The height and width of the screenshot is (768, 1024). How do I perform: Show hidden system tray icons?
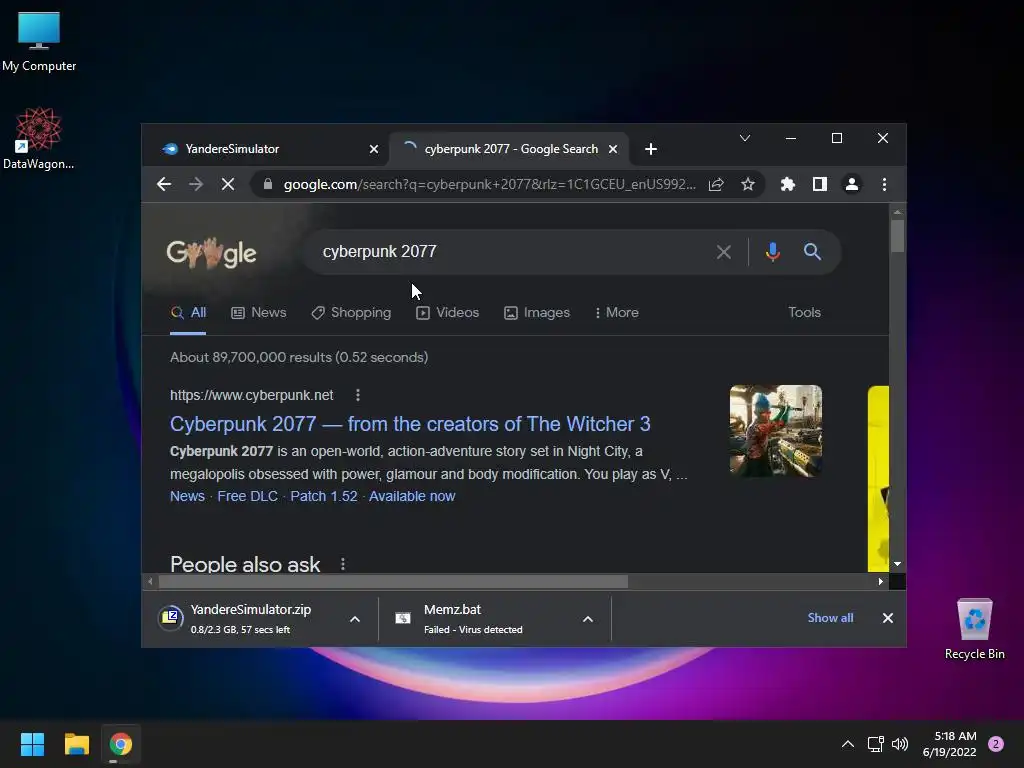click(x=848, y=744)
